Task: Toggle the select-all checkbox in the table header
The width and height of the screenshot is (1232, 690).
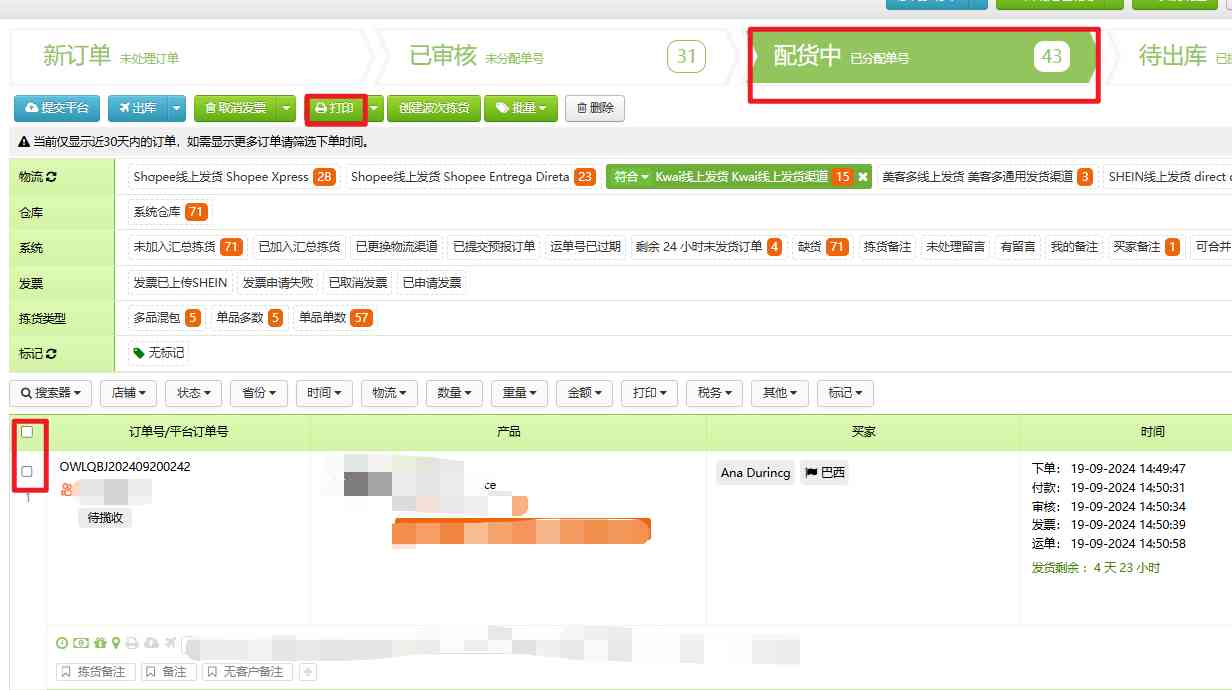Action: [28, 430]
